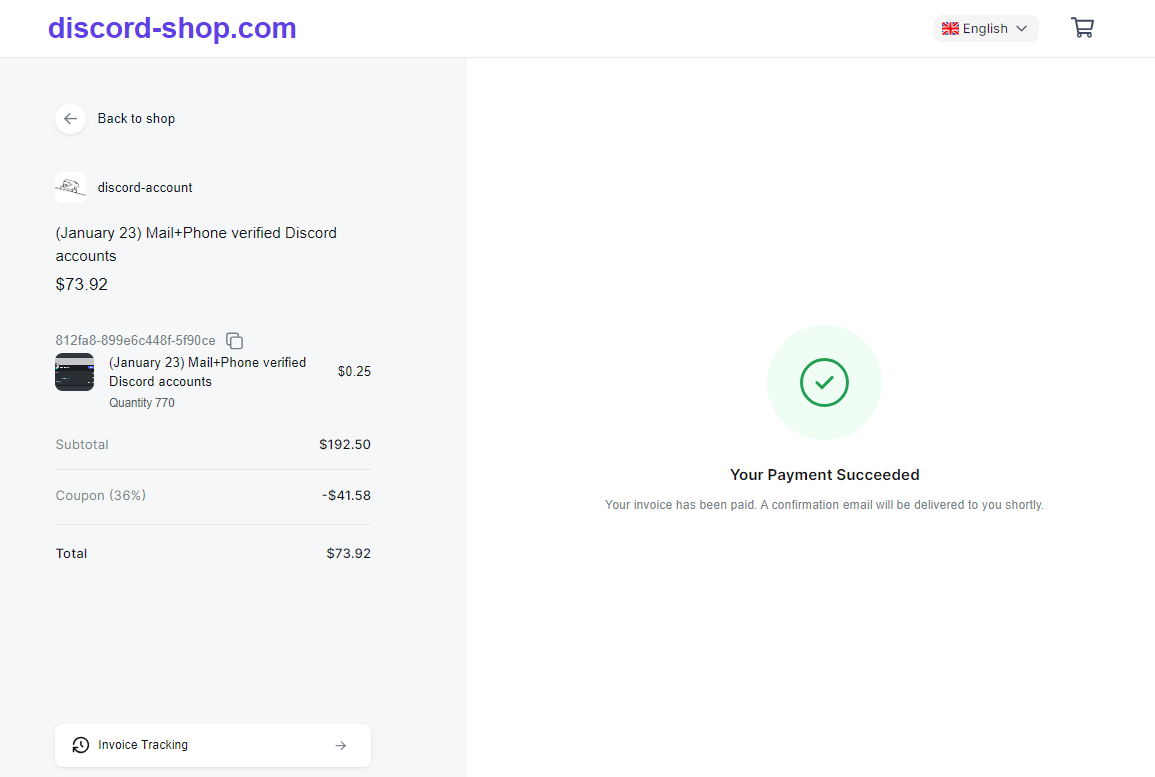This screenshot has width=1155, height=777.
Task: Open the English language dropdown
Action: pyautogui.click(x=986, y=29)
